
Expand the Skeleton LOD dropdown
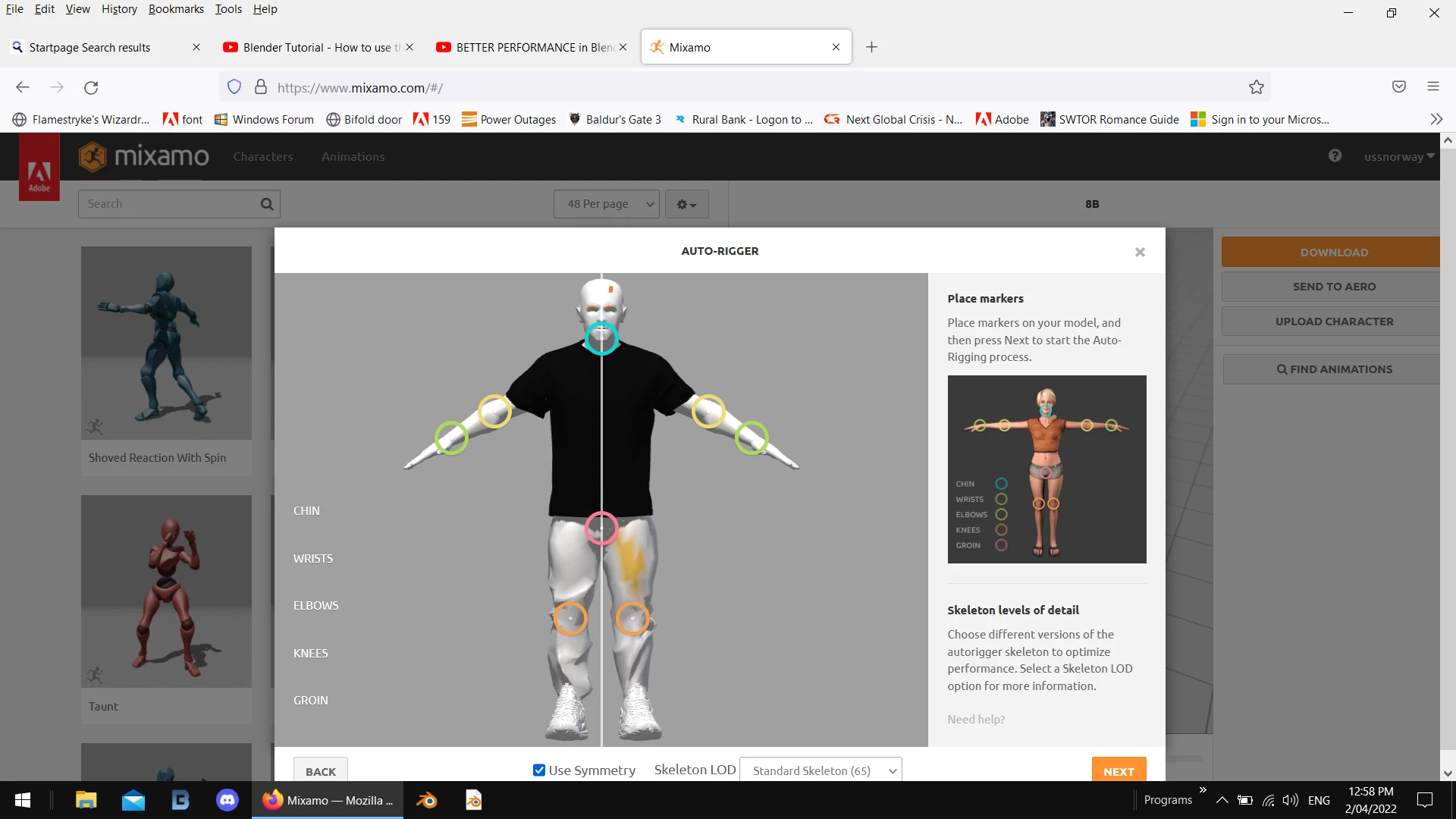821,770
